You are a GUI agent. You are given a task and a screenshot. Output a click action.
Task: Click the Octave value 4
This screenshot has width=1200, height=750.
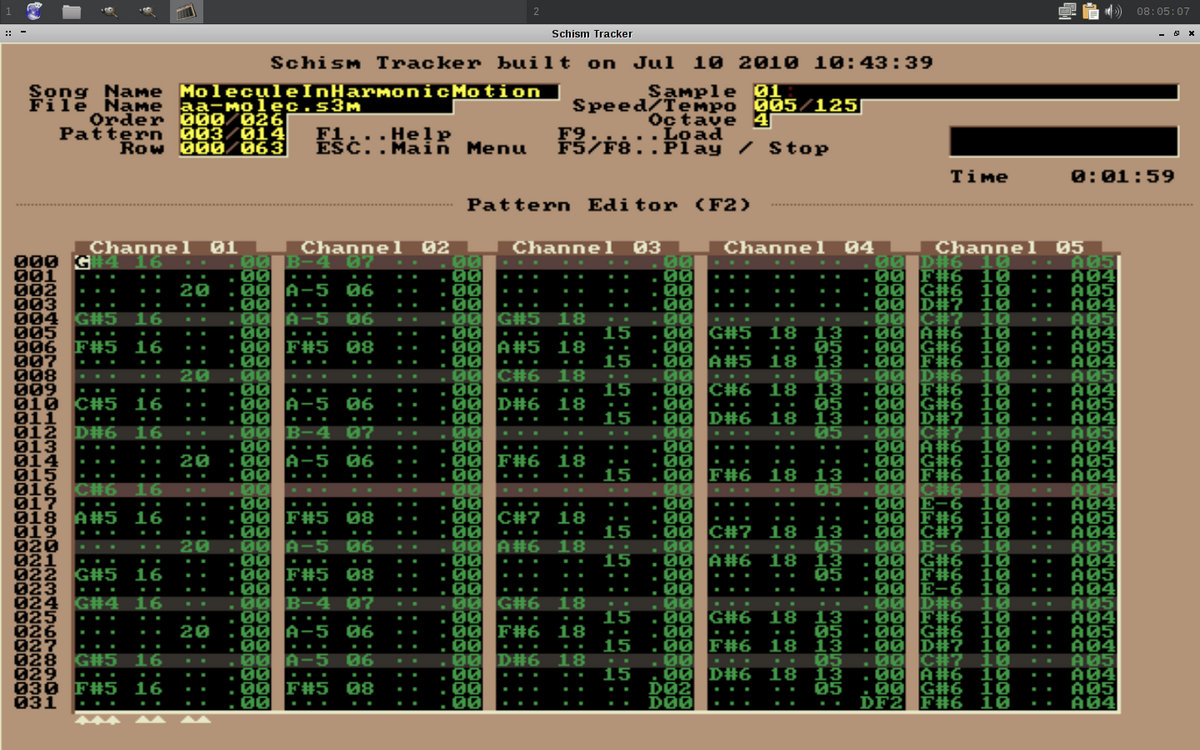(x=761, y=120)
